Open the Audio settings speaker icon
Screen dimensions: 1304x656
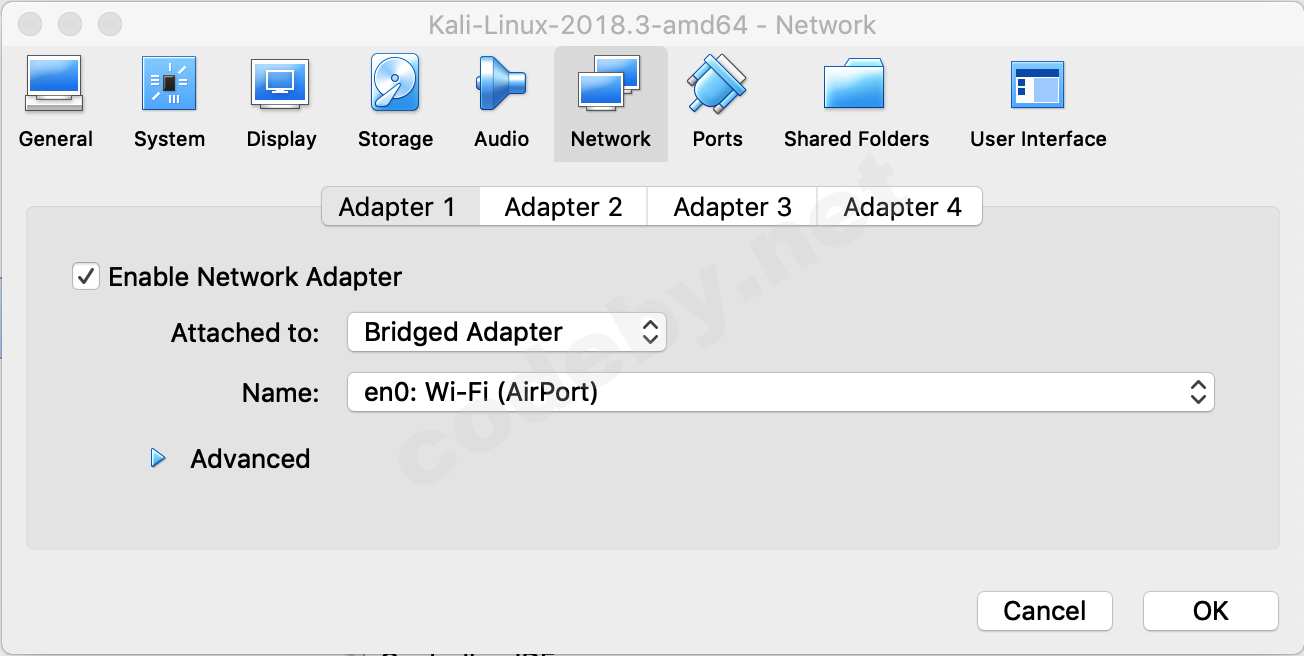501,85
